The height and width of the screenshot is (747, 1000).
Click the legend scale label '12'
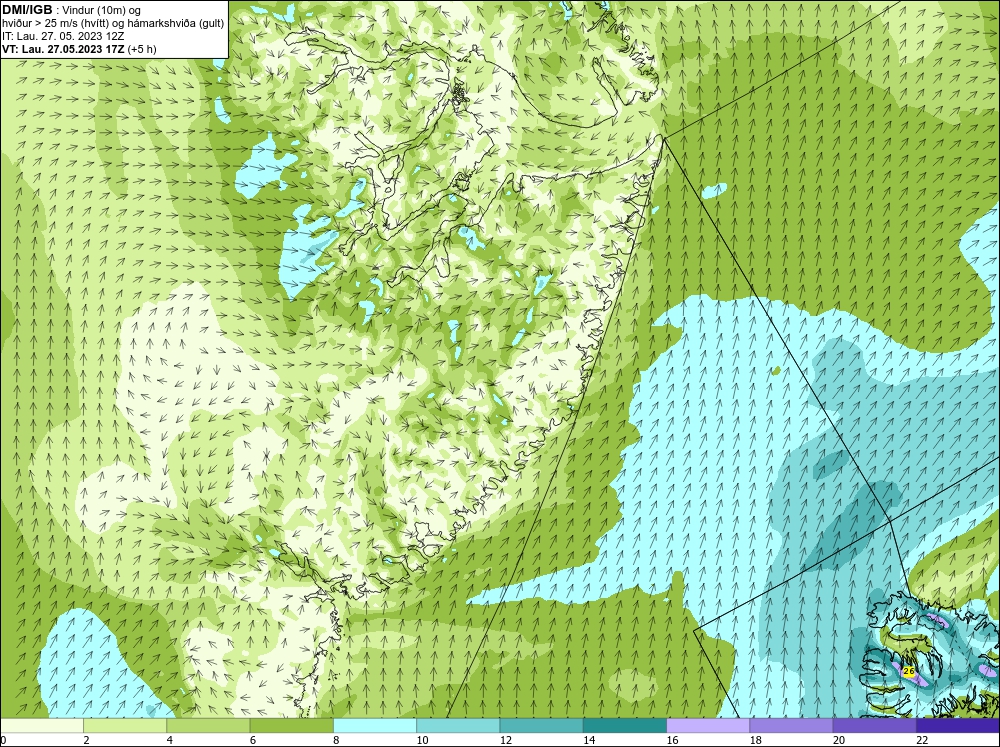[506, 740]
